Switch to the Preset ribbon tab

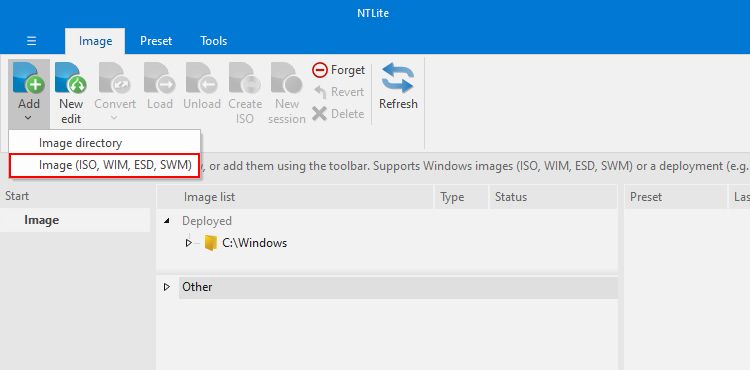pyautogui.click(x=156, y=41)
